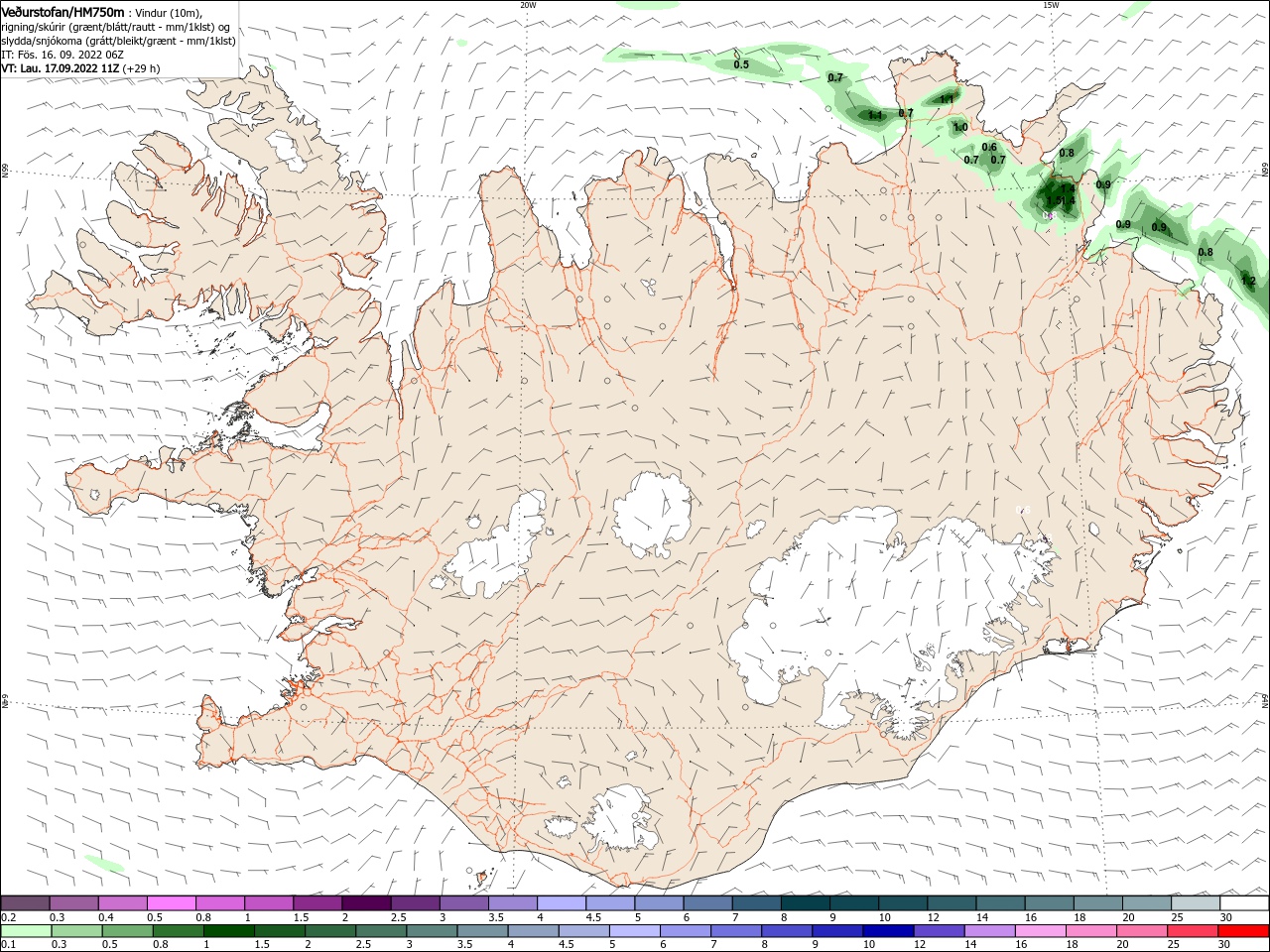Image resolution: width=1270 pixels, height=952 pixels.
Task: Click the 1.0 precipitation value on the northeast peninsula
Action: (x=960, y=127)
